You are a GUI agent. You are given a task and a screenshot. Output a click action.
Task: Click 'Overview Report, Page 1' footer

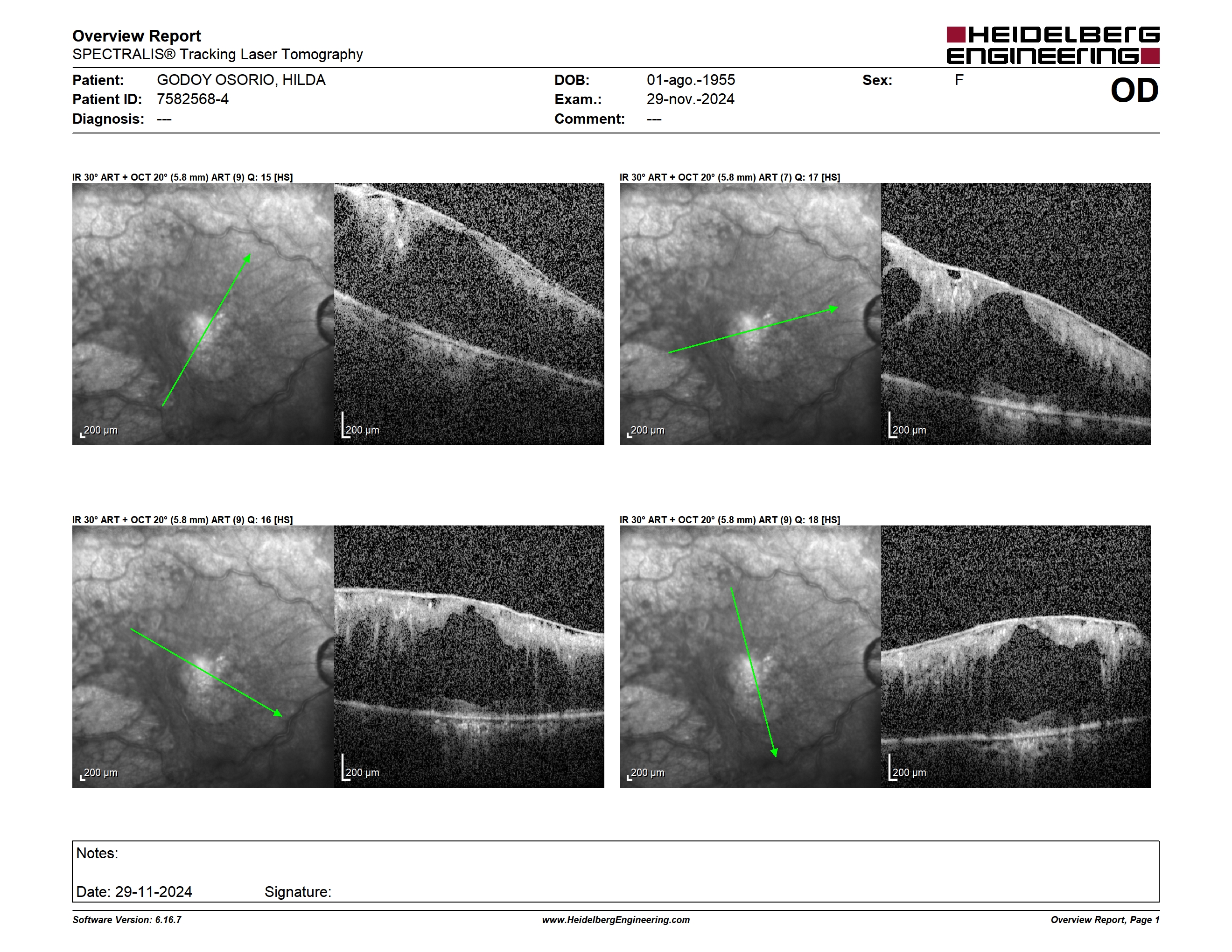tap(1105, 920)
